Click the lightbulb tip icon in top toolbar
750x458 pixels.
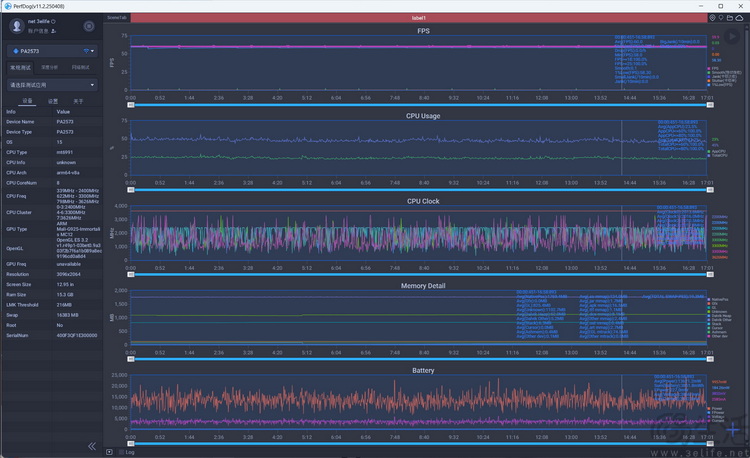coord(721,18)
